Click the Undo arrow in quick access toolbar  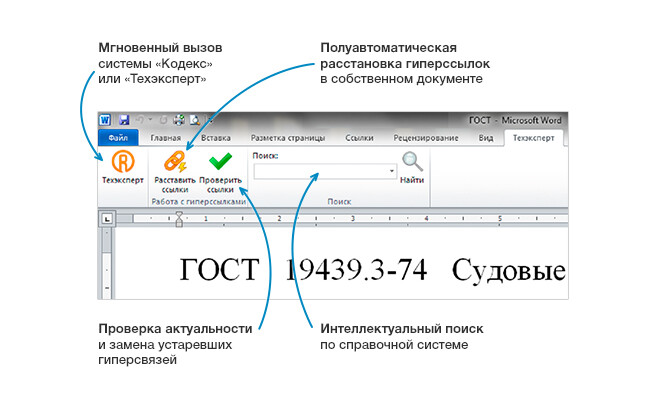(140, 120)
